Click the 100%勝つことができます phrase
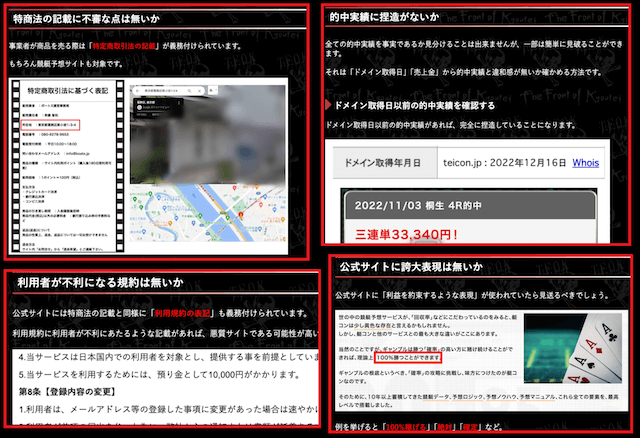Screen dimensions: 640x438 (408, 358)
